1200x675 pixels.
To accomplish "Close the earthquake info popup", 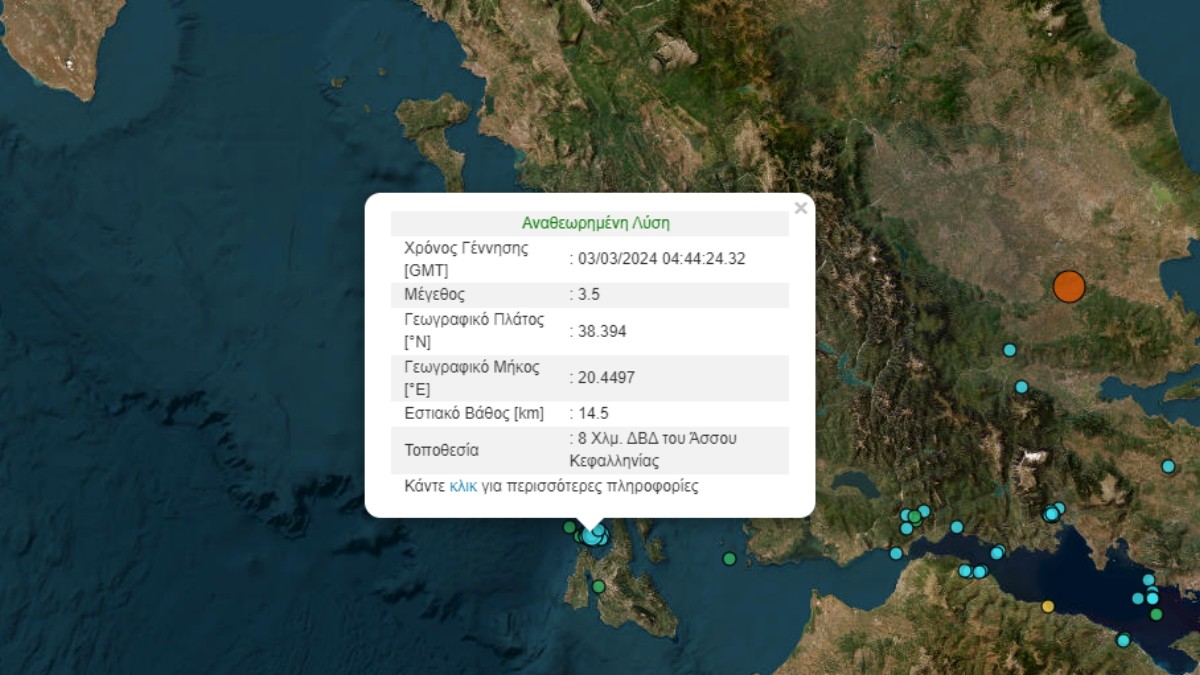I will pyautogui.click(x=800, y=209).
